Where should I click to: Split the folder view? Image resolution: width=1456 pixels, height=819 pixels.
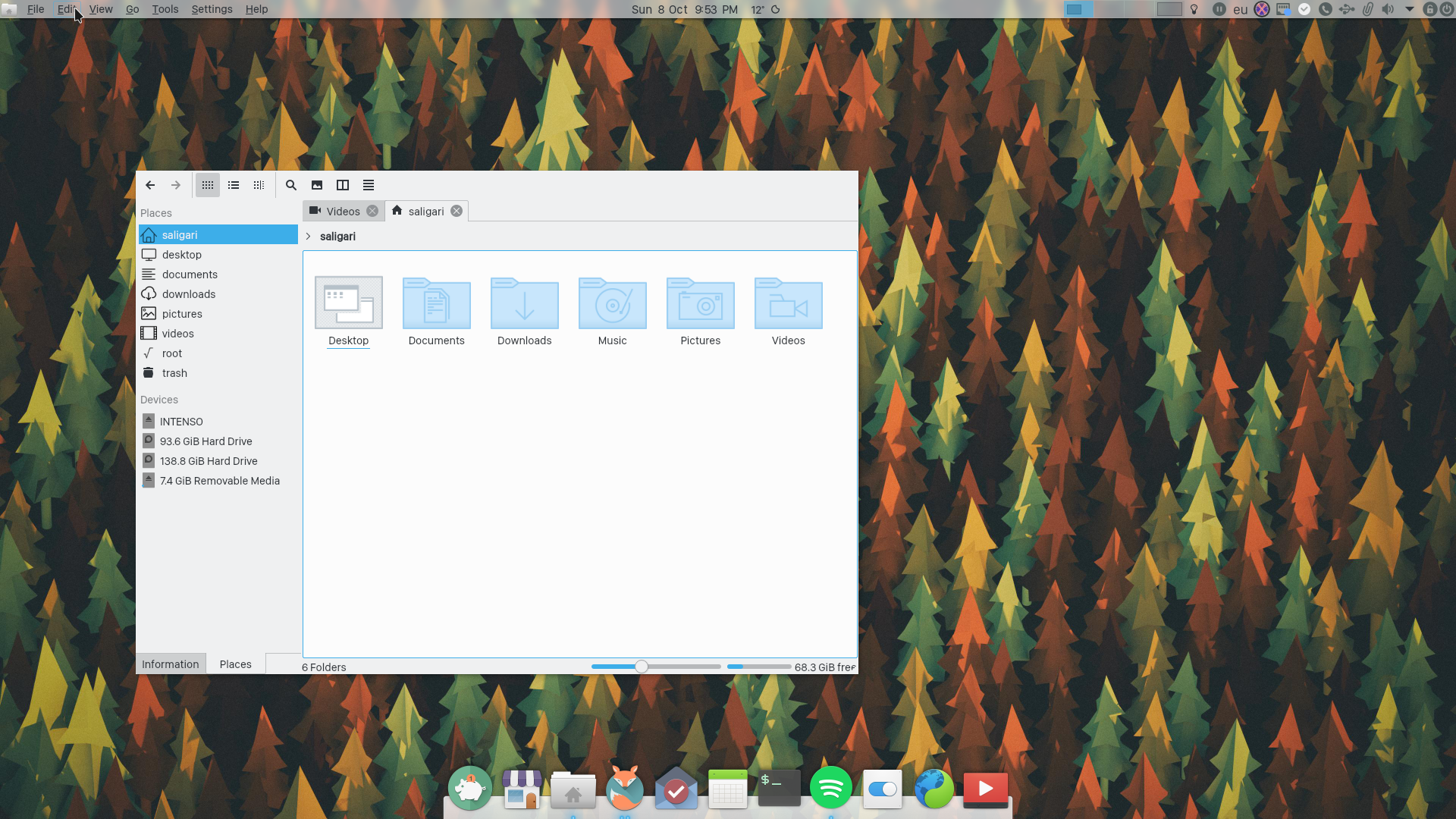pos(342,185)
